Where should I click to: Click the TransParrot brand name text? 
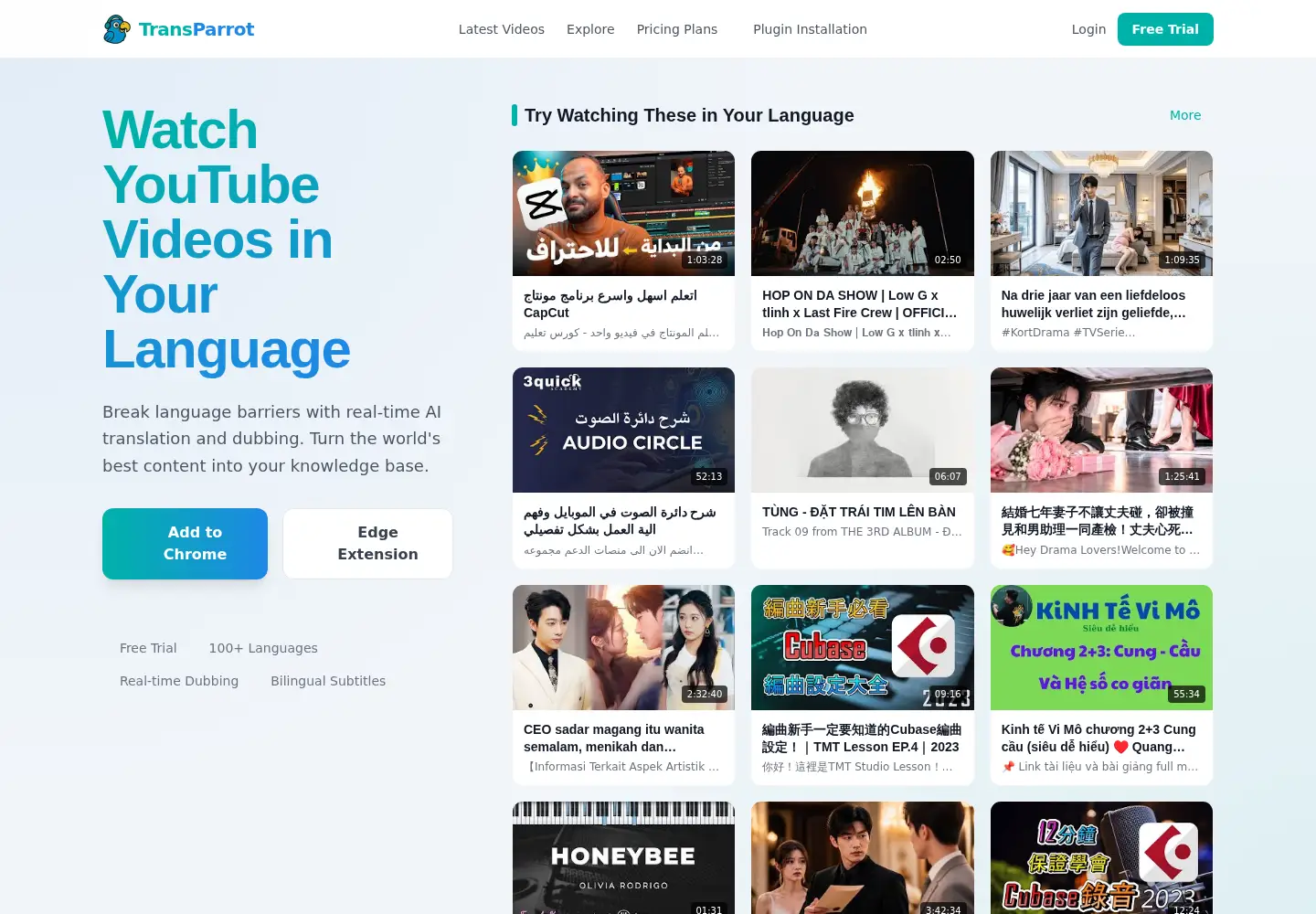[196, 29]
